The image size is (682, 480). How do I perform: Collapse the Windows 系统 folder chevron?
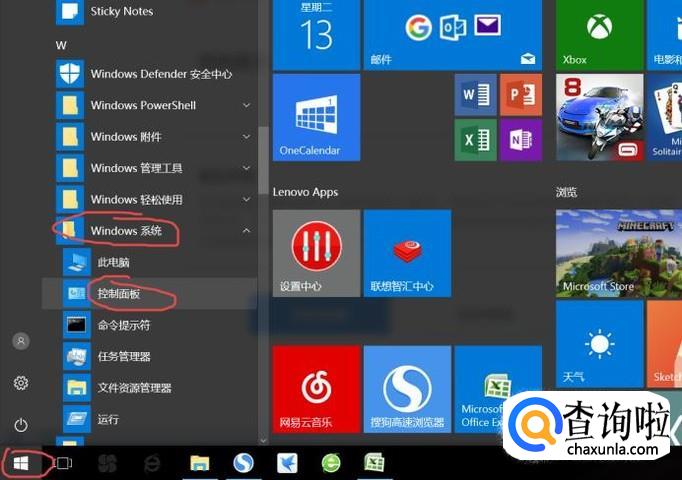tap(246, 230)
